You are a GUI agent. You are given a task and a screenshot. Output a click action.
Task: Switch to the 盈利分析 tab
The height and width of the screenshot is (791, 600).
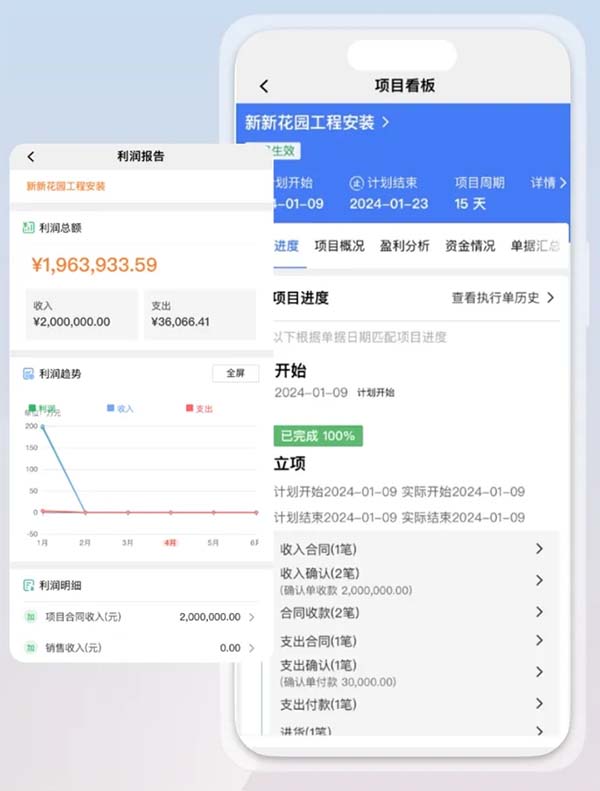406,245
